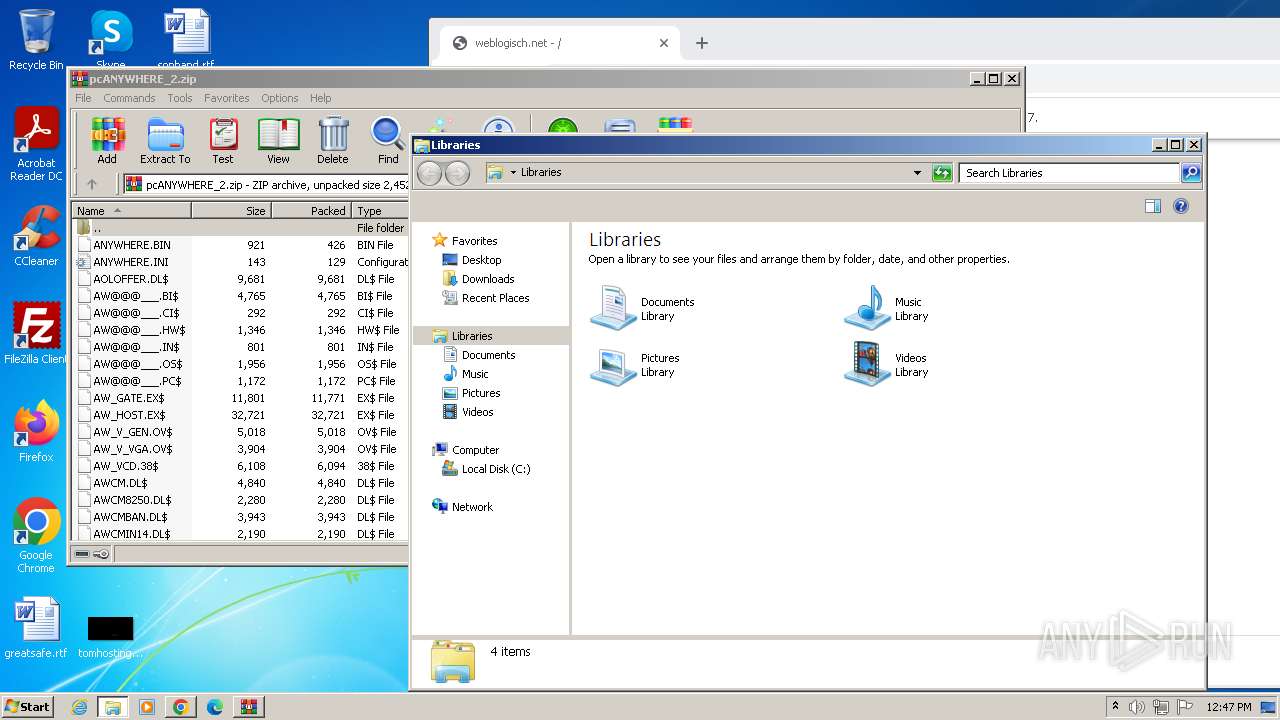1280x720 pixels.
Task: Select the parent folder ".." row
Action: pos(240,228)
